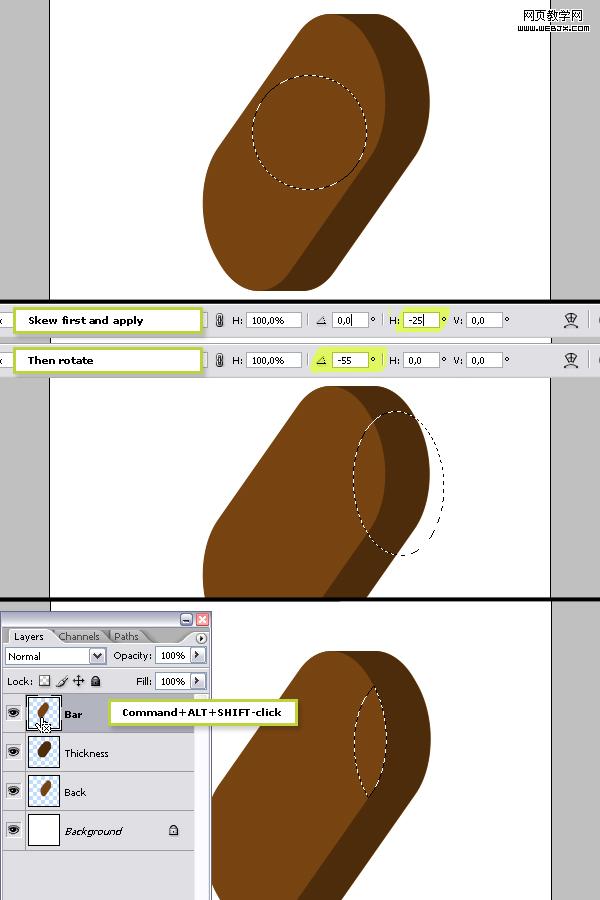Switch to warp mode in the skew options bar
The image size is (600, 900).
[571, 320]
